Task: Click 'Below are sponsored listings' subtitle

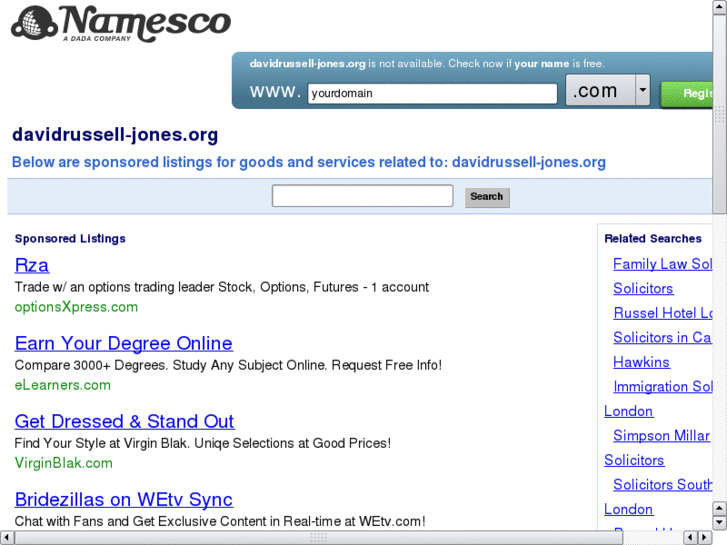Action: 309,162
